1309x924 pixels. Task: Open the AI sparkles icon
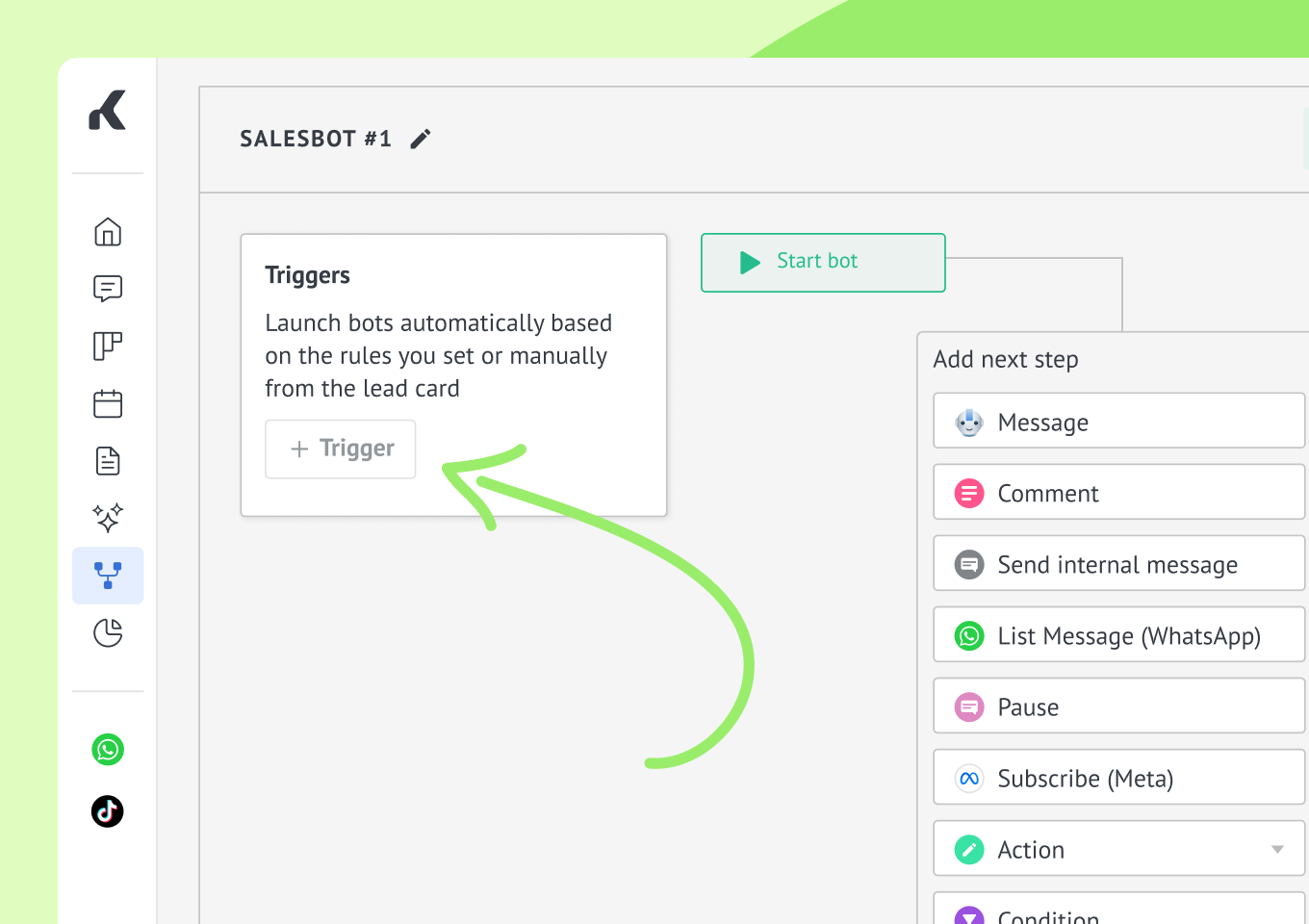point(108,518)
